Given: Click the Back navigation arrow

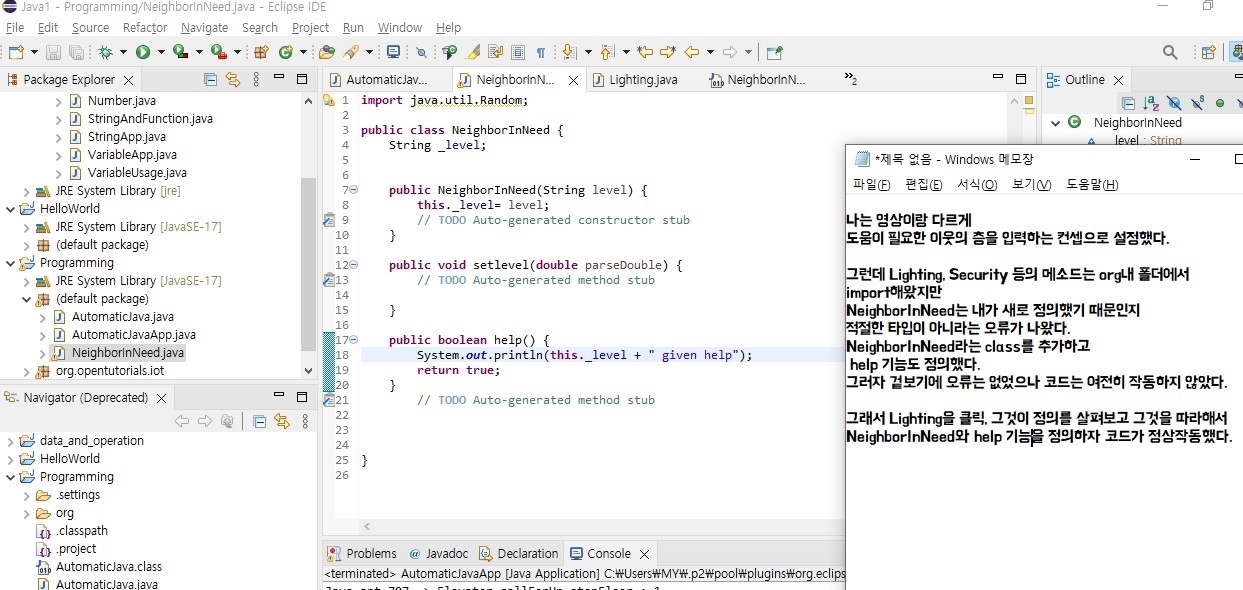Looking at the screenshot, I should click(691, 52).
